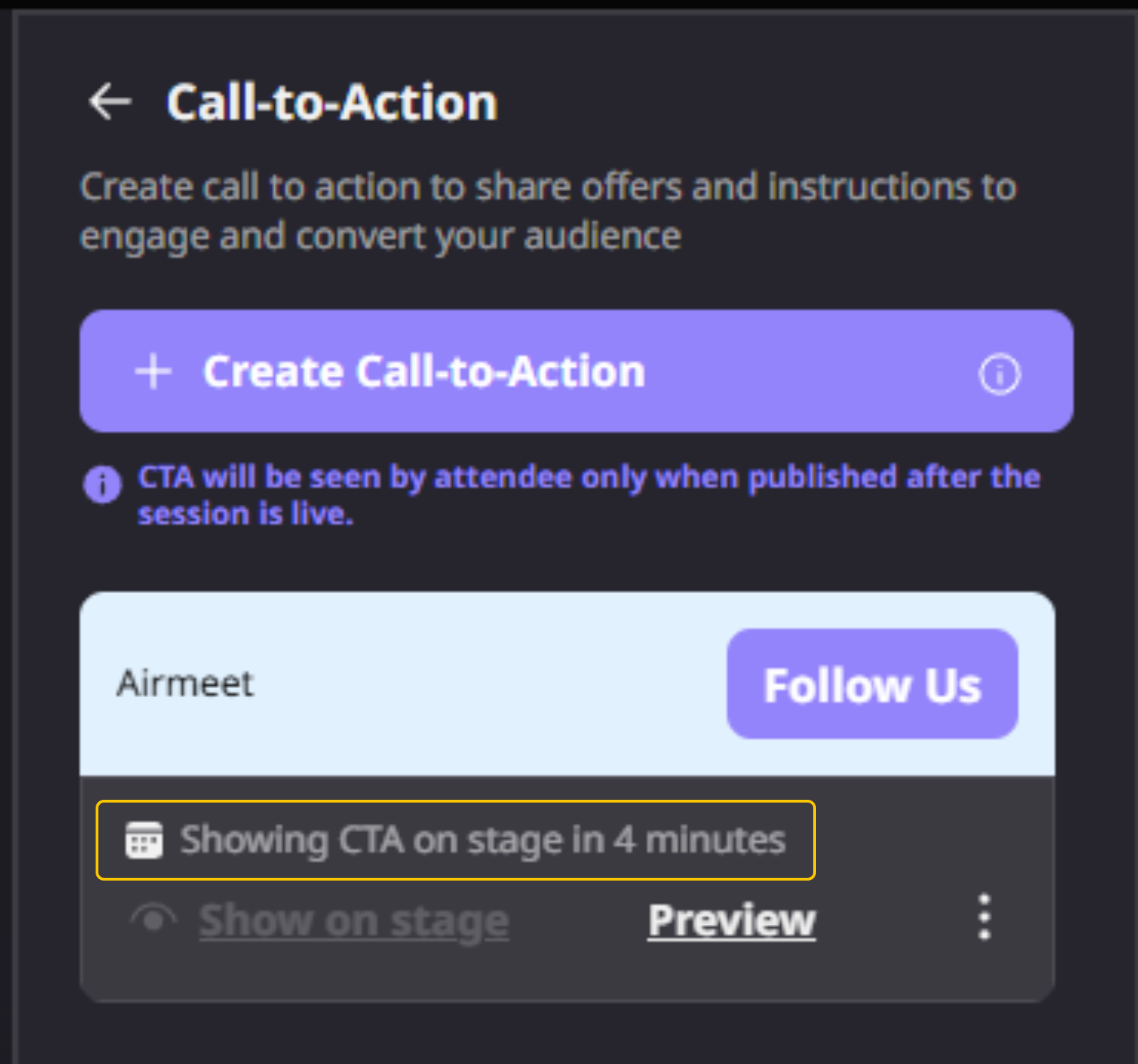Toggle the eye icon for Show on stage

tap(154, 919)
